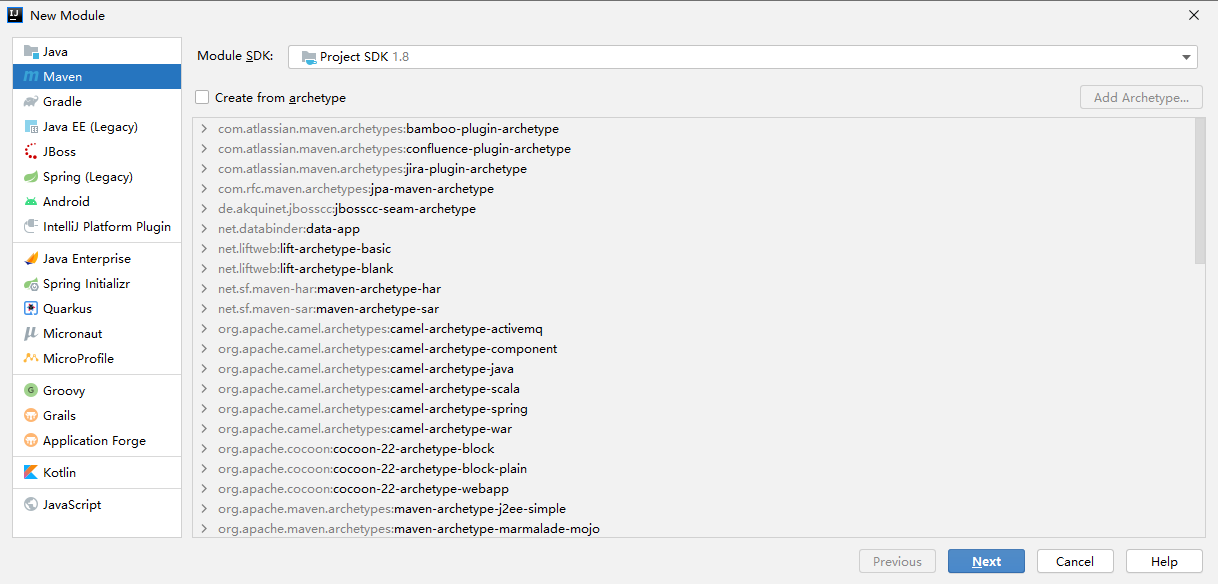
Task: Select the JavaScript globe icon
Action: (x=31, y=504)
